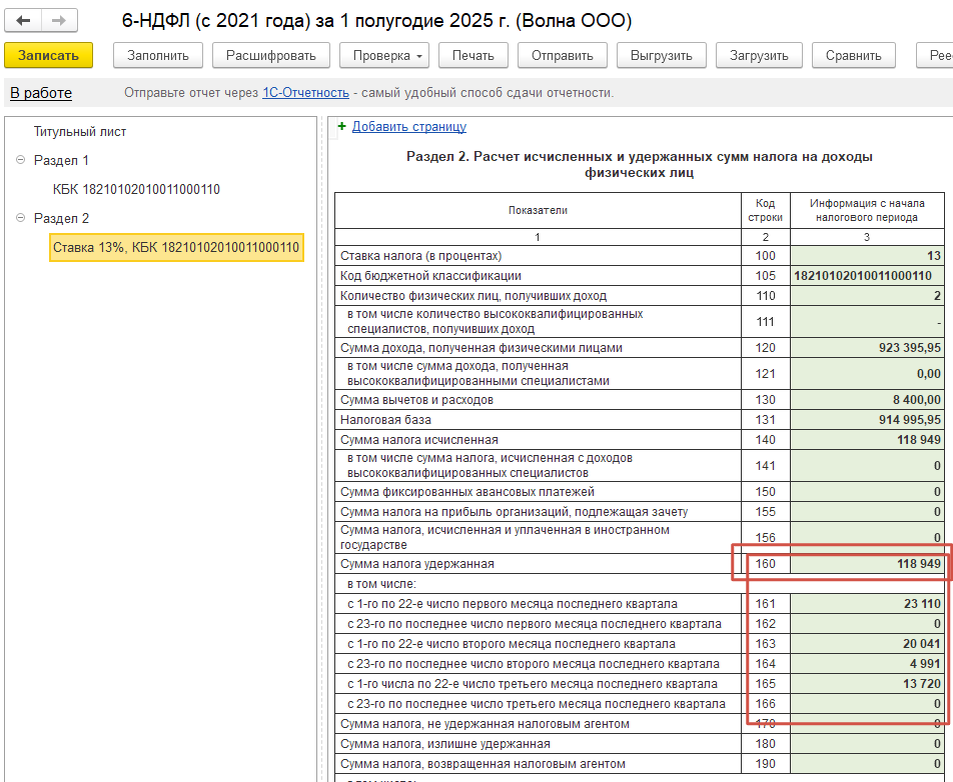The width and height of the screenshot is (953, 782).
Task: Open the Проверка dropdown menu
Action: pos(384,55)
